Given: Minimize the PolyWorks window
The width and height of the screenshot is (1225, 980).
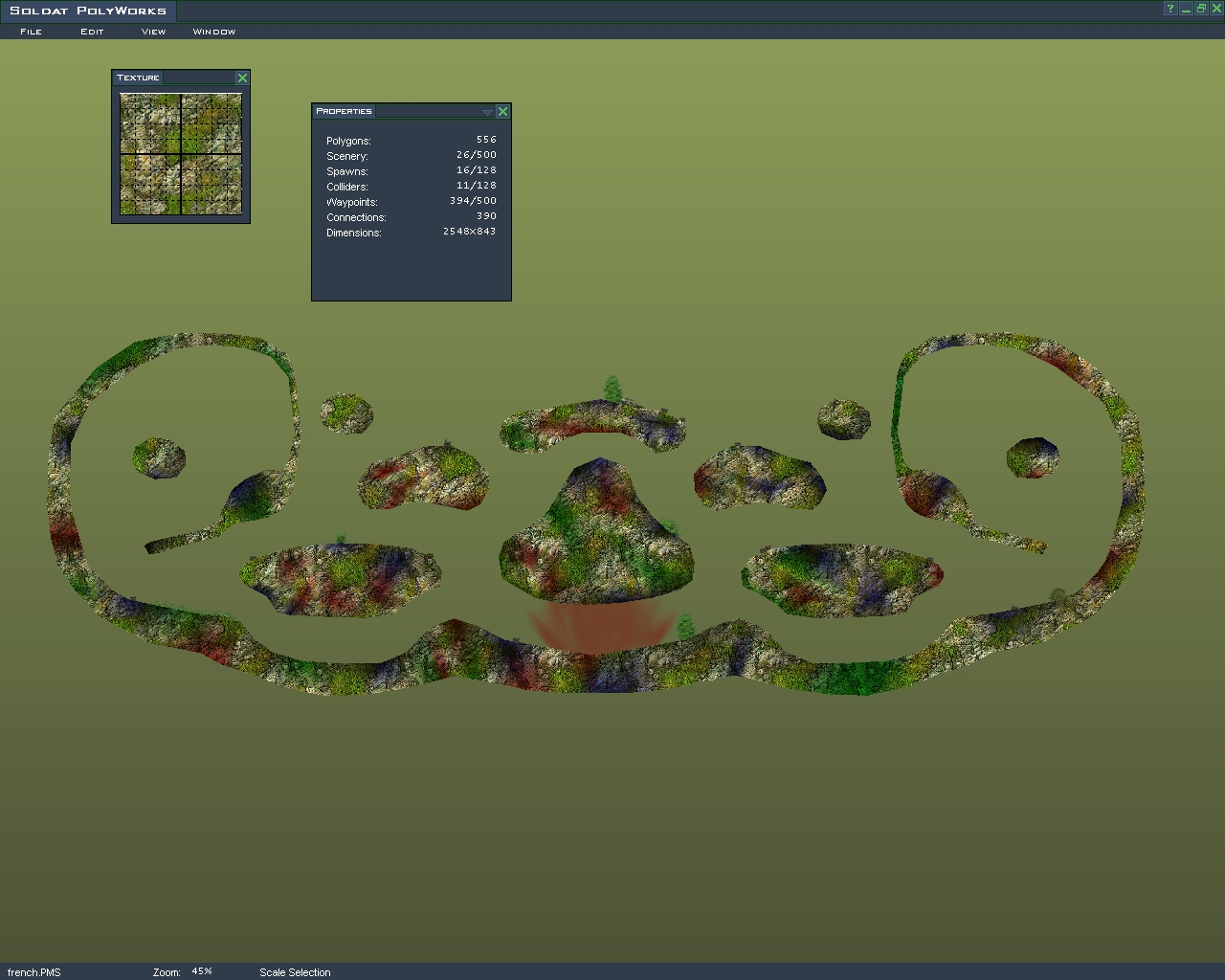Looking at the screenshot, I should click(1186, 9).
